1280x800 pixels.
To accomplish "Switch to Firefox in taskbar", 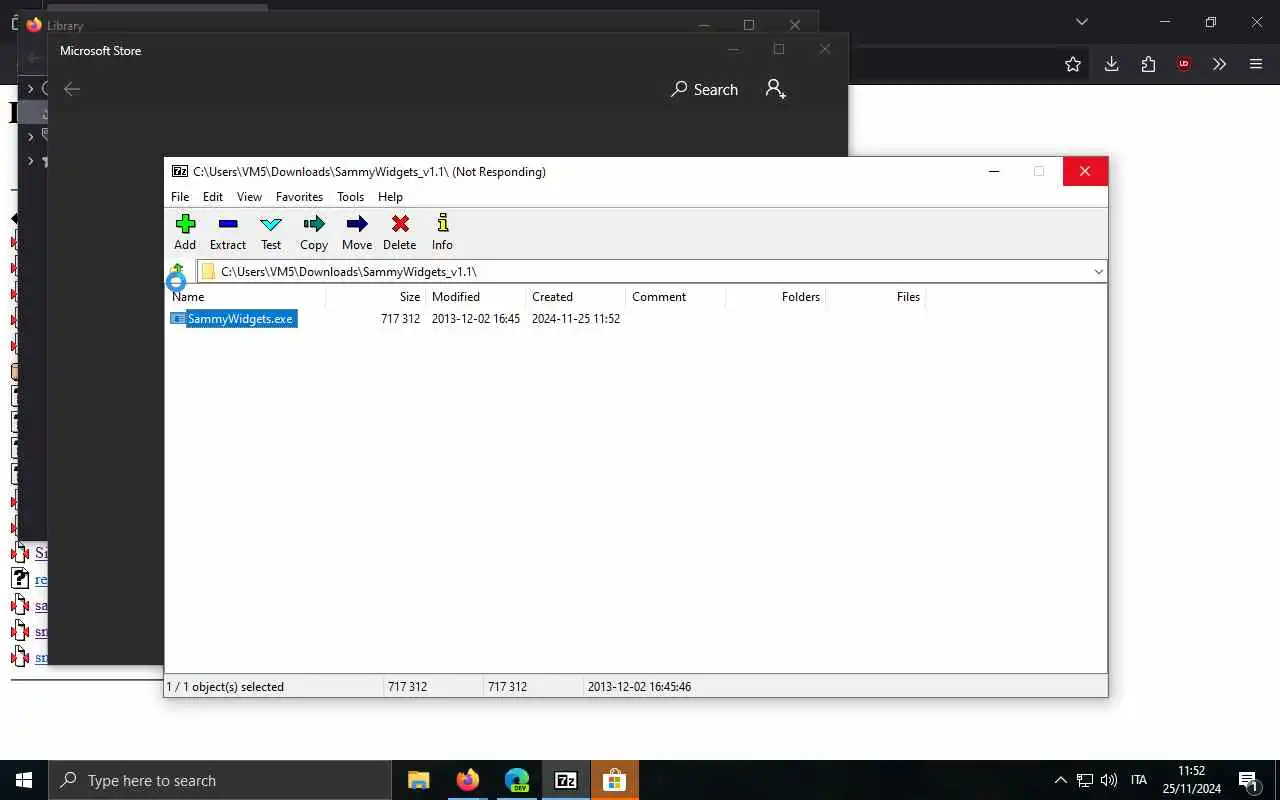I will tap(468, 780).
